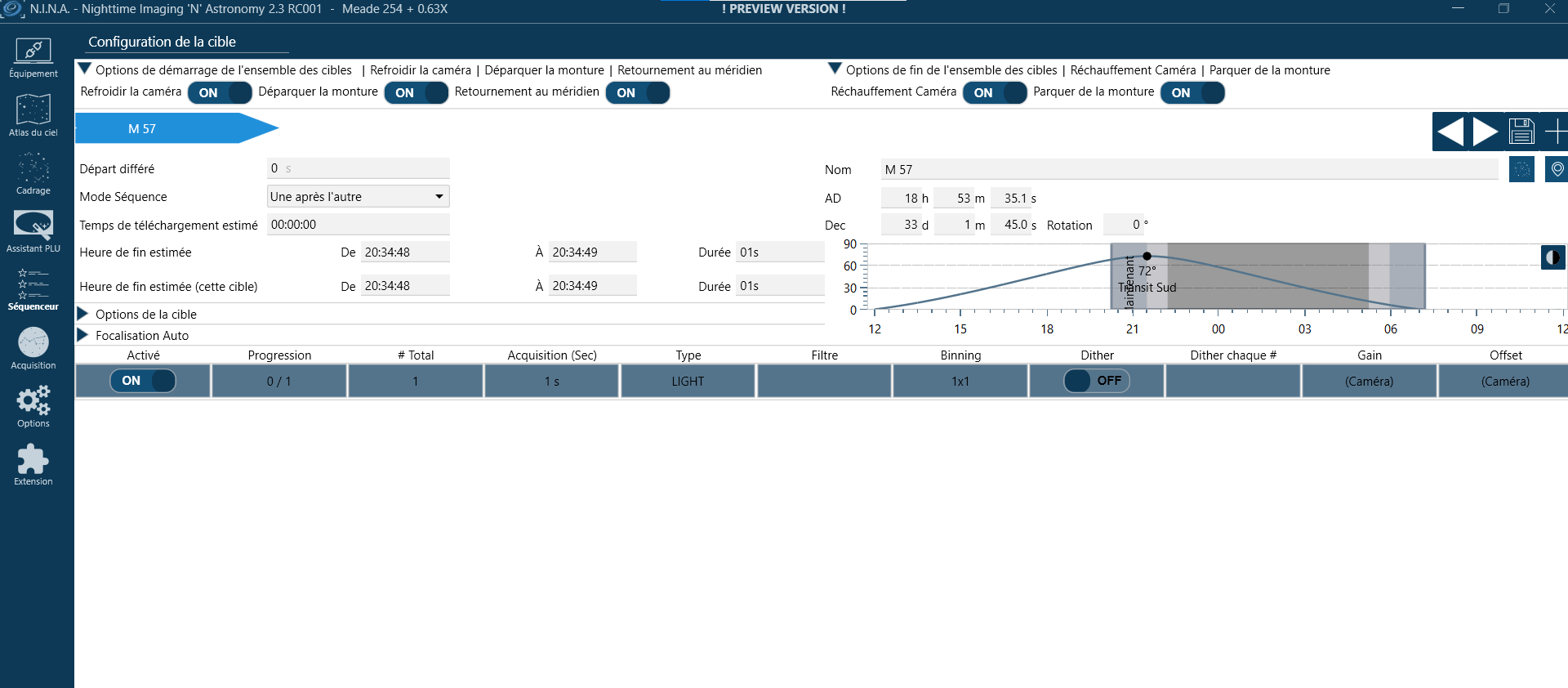Disable Retournement au méridien switch
The height and width of the screenshot is (688, 1568).
[x=638, y=92]
